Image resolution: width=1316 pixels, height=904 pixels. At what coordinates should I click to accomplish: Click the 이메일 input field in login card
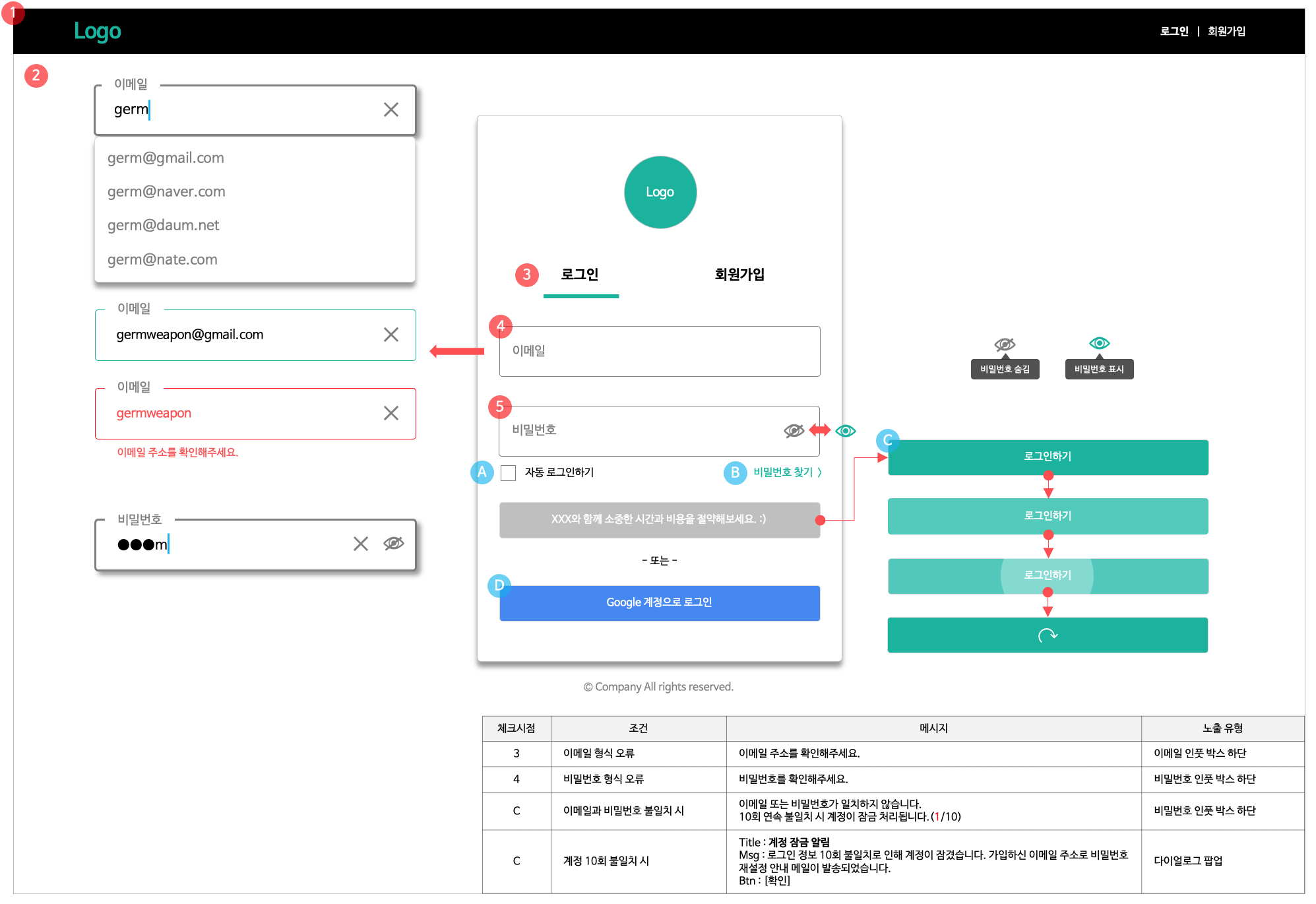coord(659,351)
